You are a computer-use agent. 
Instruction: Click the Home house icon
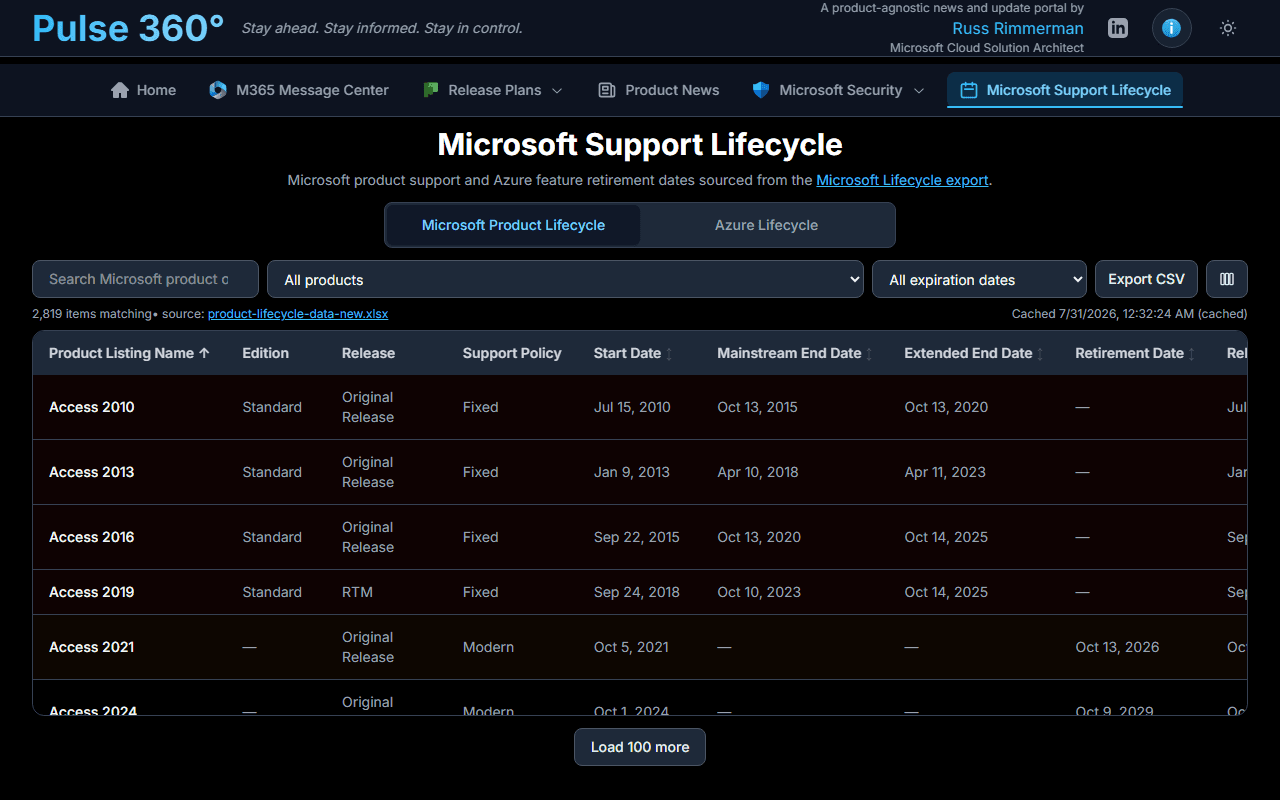120,90
